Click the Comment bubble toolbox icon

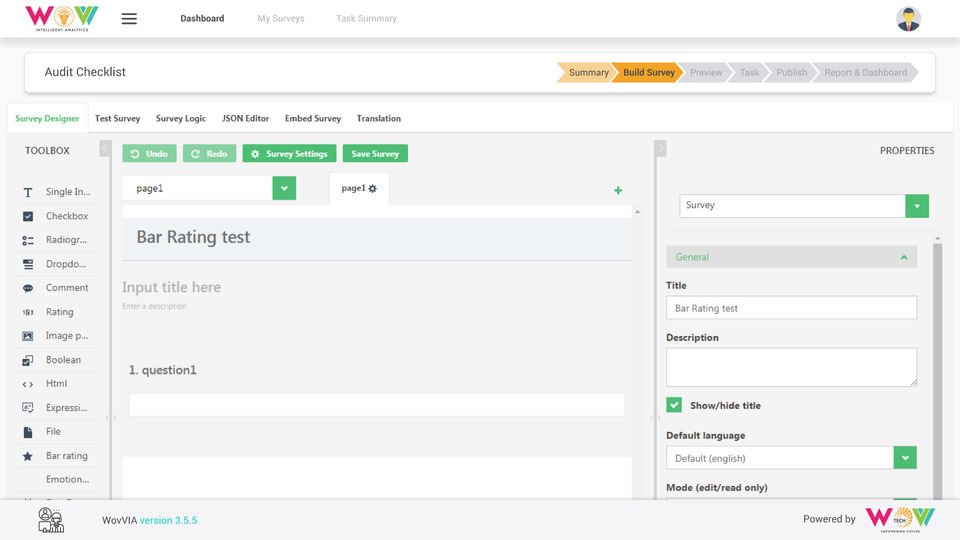pyautogui.click(x=28, y=288)
